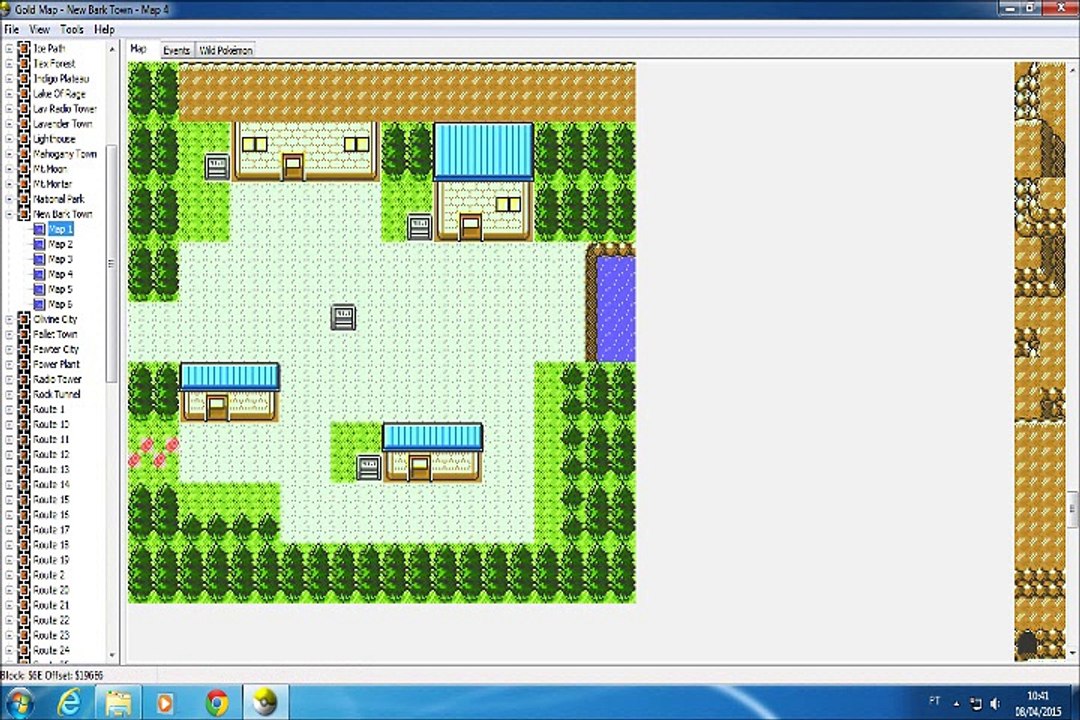The image size is (1080, 720).
Task: Open the Windows Start menu orb
Action: (19, 703)
